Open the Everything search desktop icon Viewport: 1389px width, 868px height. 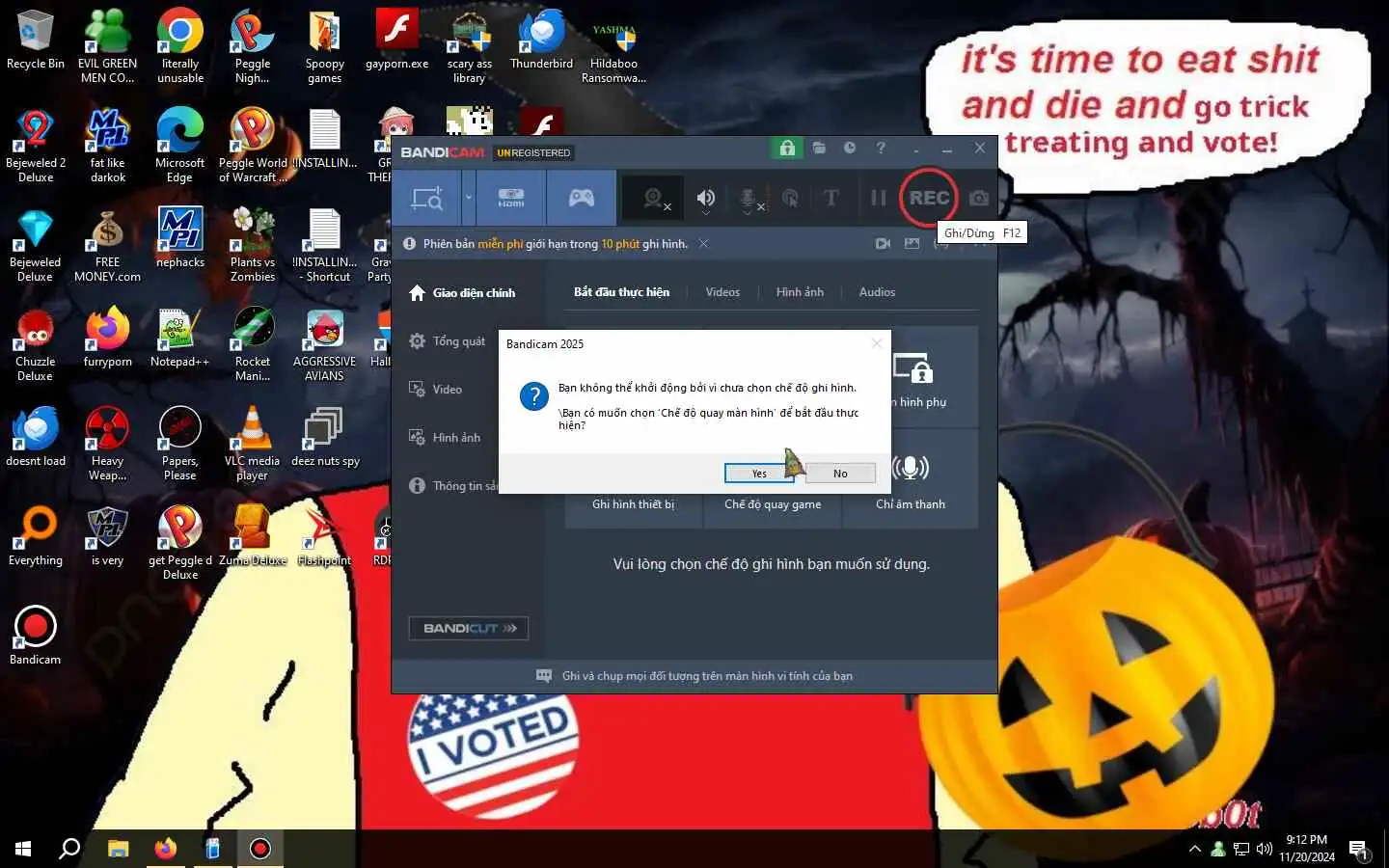tap(36, 536)
